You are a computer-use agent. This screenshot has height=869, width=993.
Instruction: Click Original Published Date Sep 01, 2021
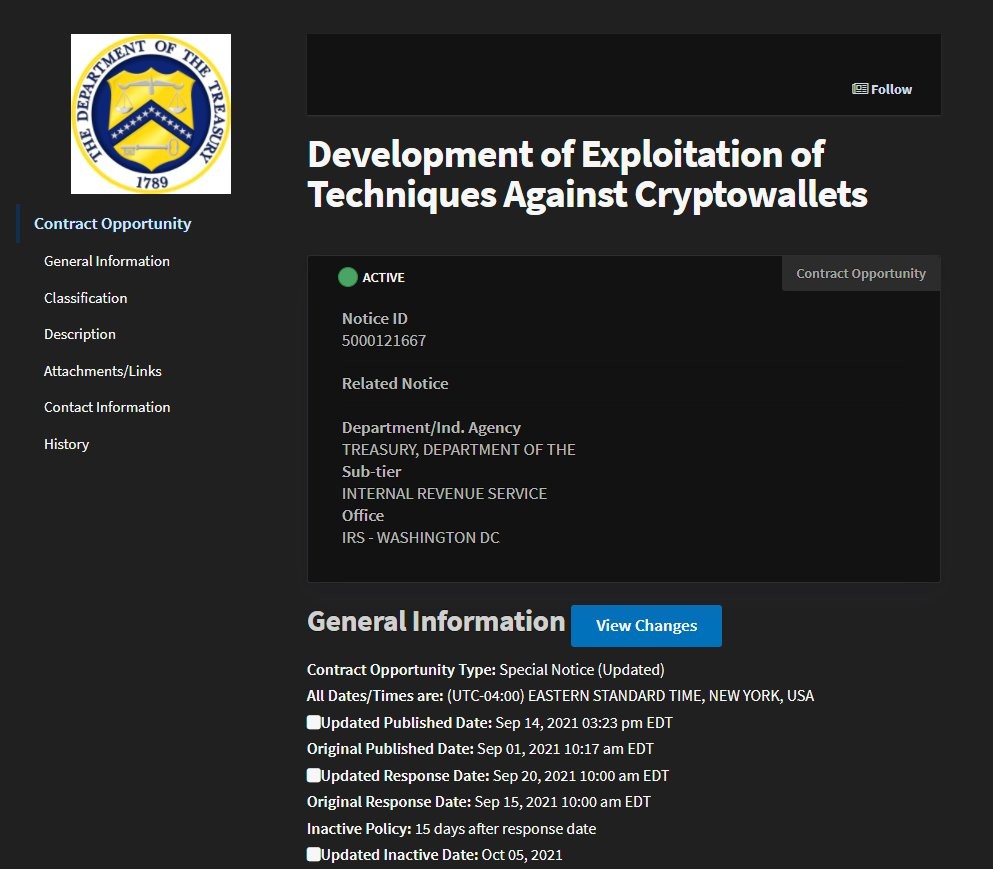coord(480,749)
